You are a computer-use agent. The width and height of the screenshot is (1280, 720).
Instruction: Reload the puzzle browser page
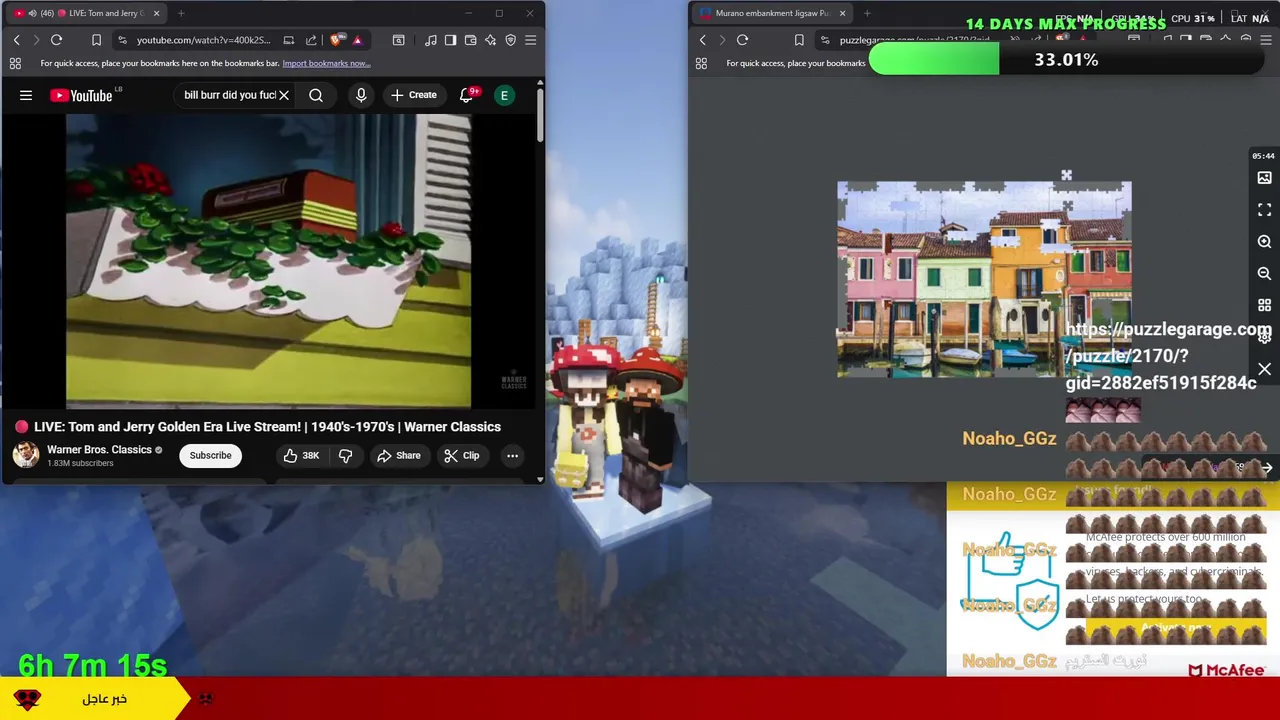[x=742, y=40]
